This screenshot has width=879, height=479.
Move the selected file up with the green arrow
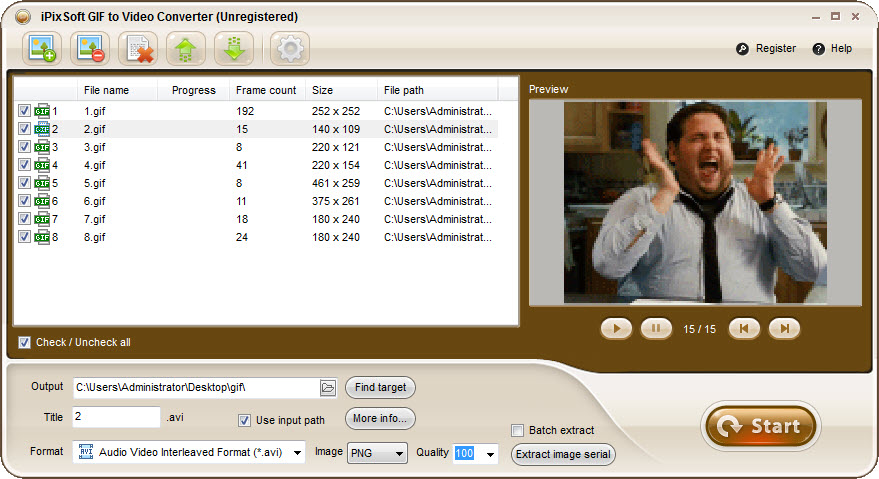(186, 48)
